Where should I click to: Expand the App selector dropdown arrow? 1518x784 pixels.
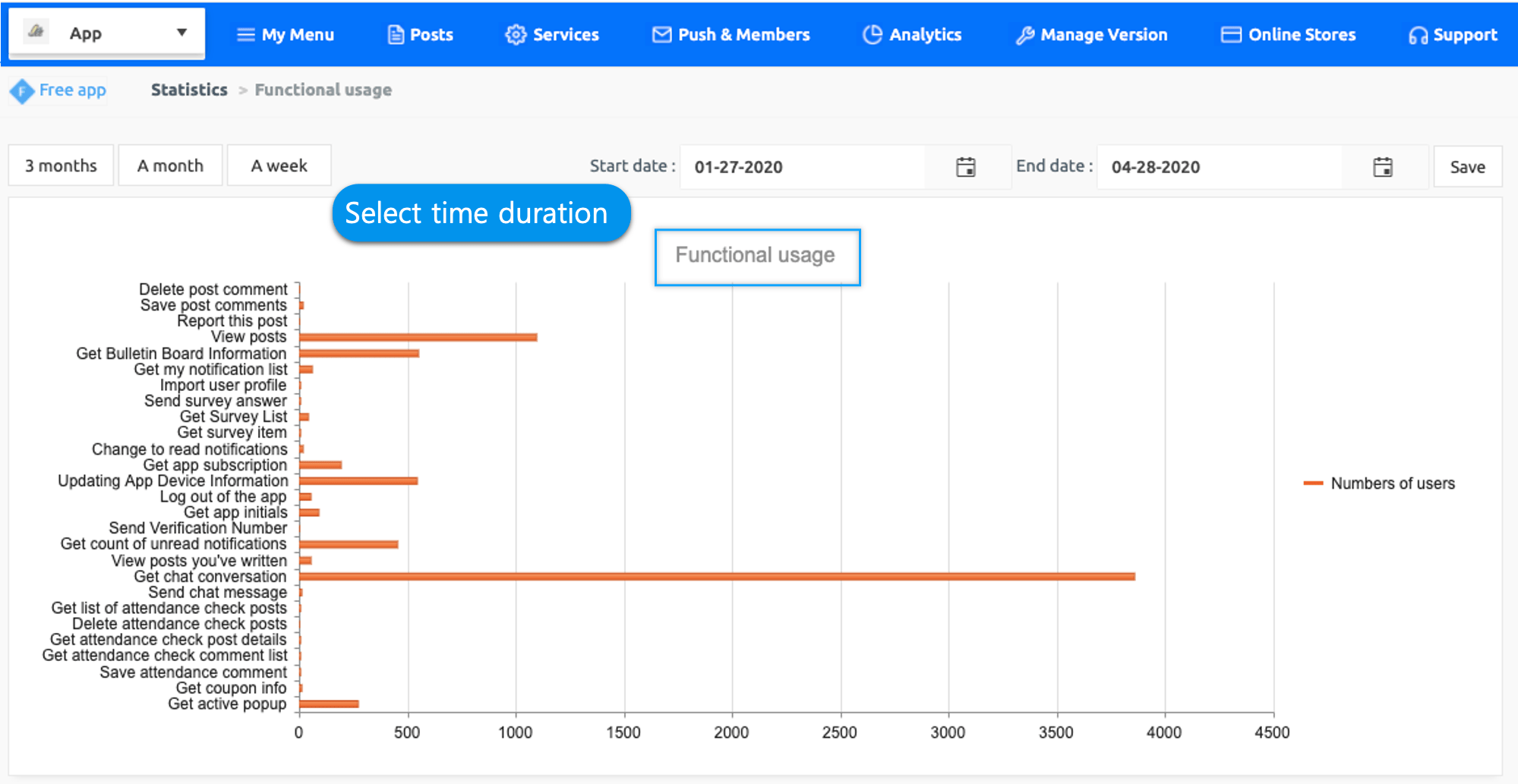point(181,33)
